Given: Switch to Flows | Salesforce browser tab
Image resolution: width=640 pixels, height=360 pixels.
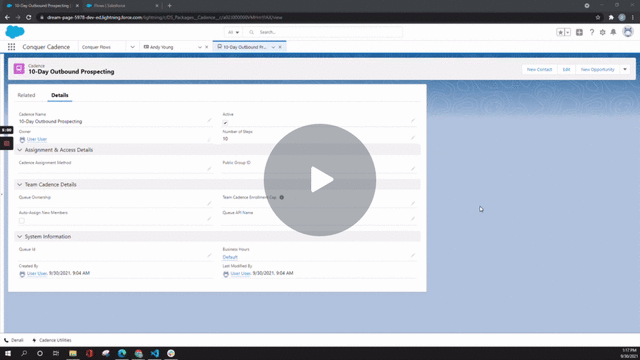Looking at the screenshot, I should point(121,6).
